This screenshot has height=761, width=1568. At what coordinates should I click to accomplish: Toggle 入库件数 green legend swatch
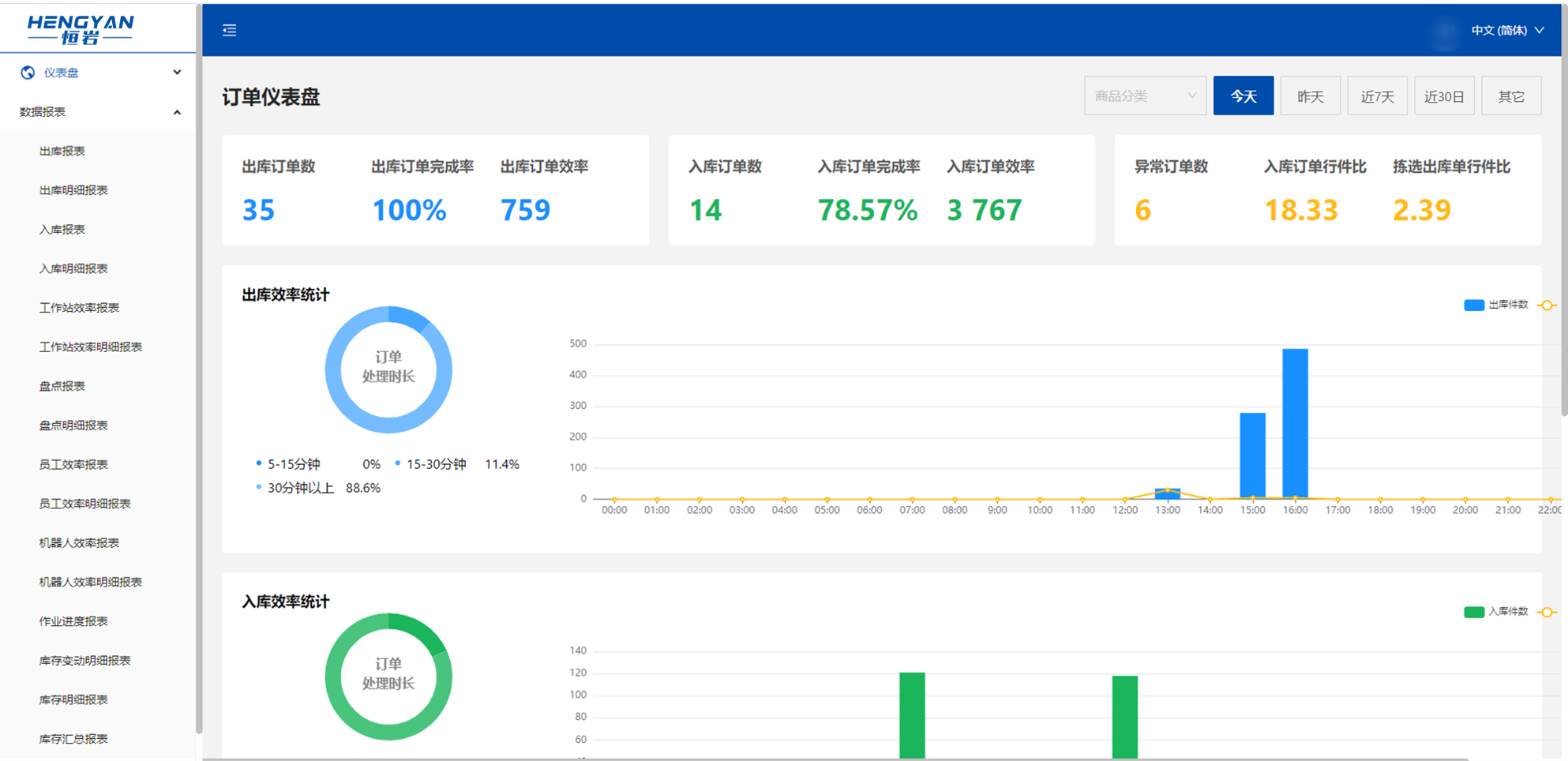[x=1474, y=613]
